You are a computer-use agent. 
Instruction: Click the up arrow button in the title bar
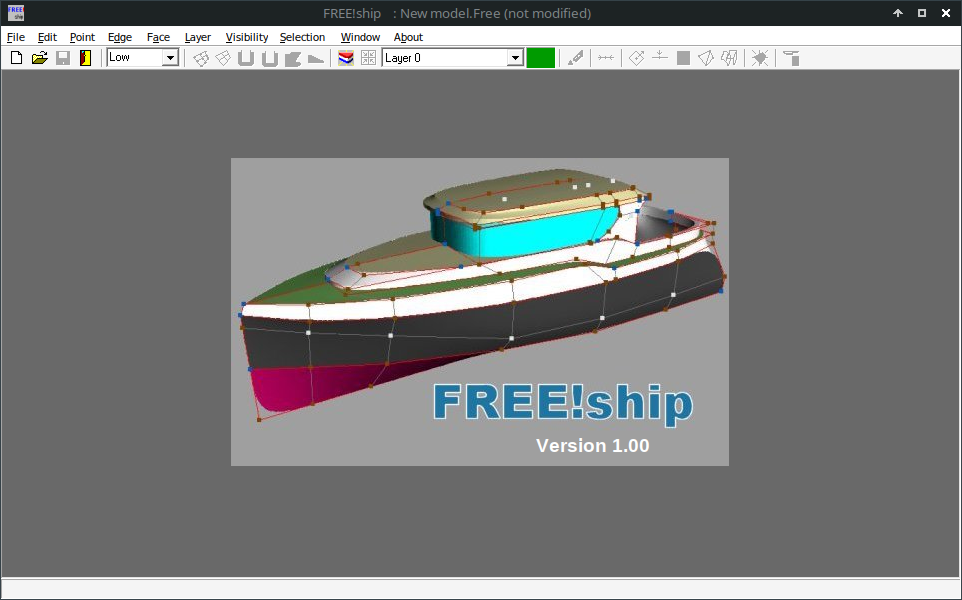coord(898,13)
